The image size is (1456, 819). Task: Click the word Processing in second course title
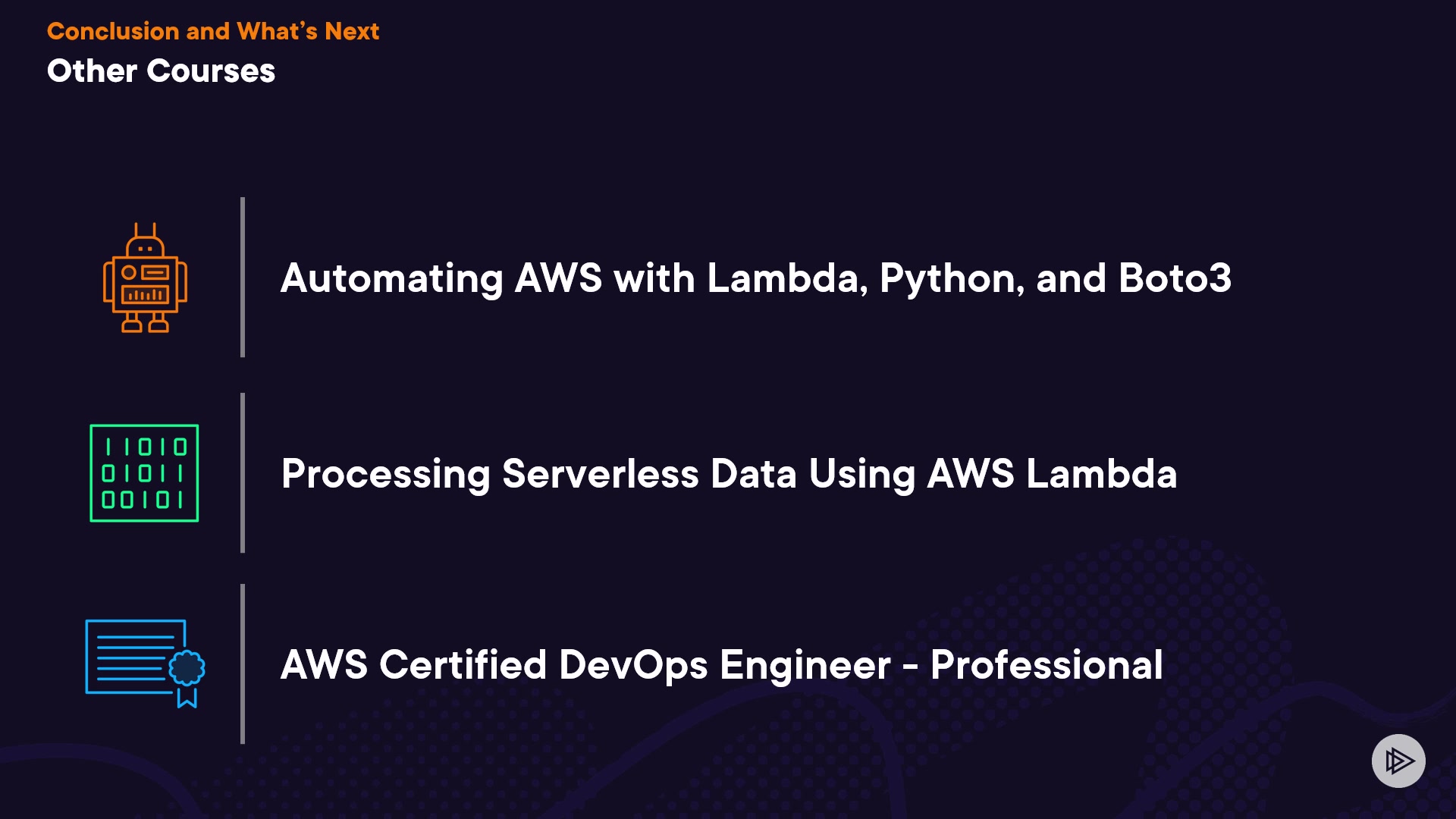(x=385, y=475)
